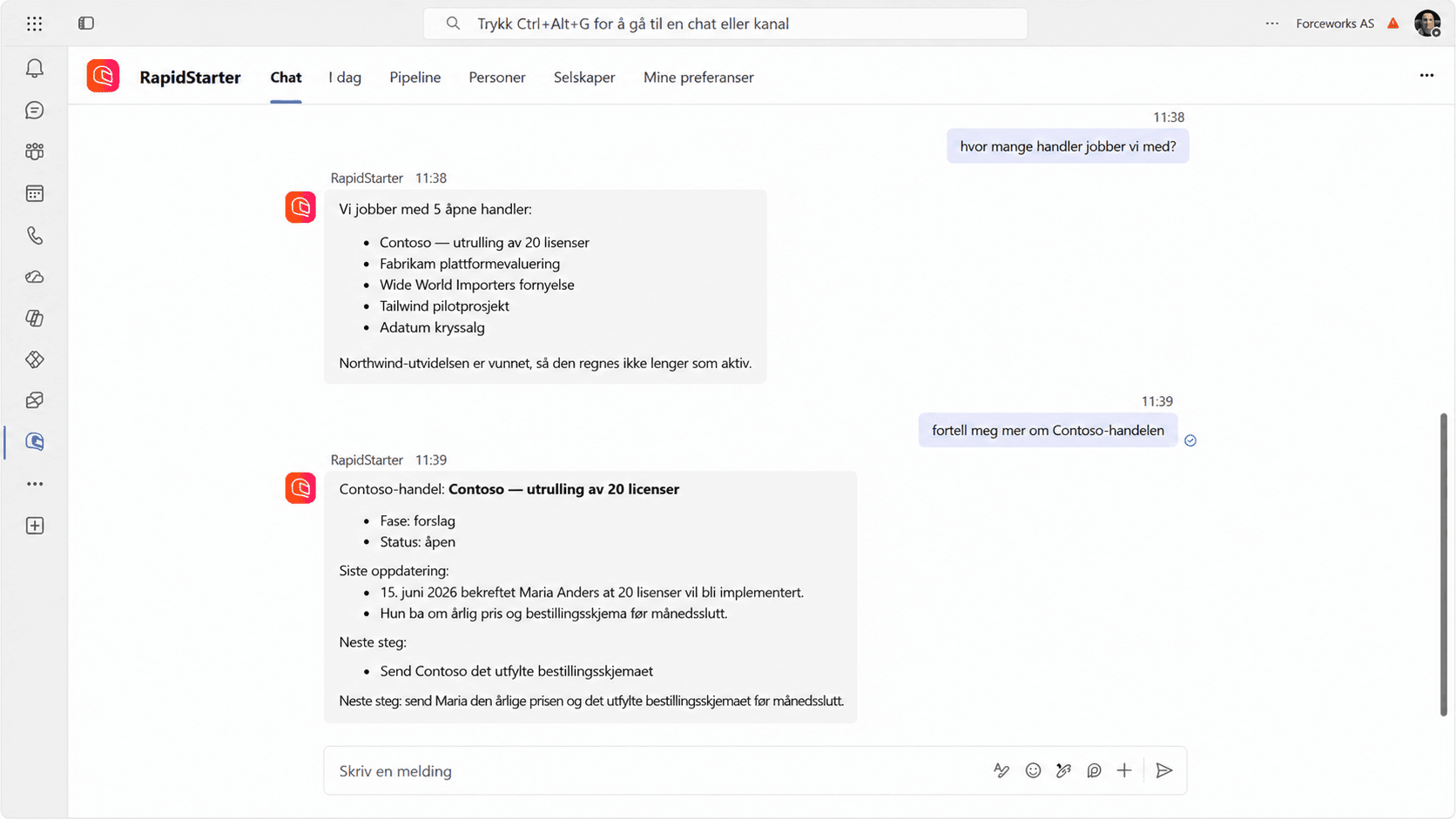
Task: Click the chat vertical scrollbar
Action: click(1443, 564)
